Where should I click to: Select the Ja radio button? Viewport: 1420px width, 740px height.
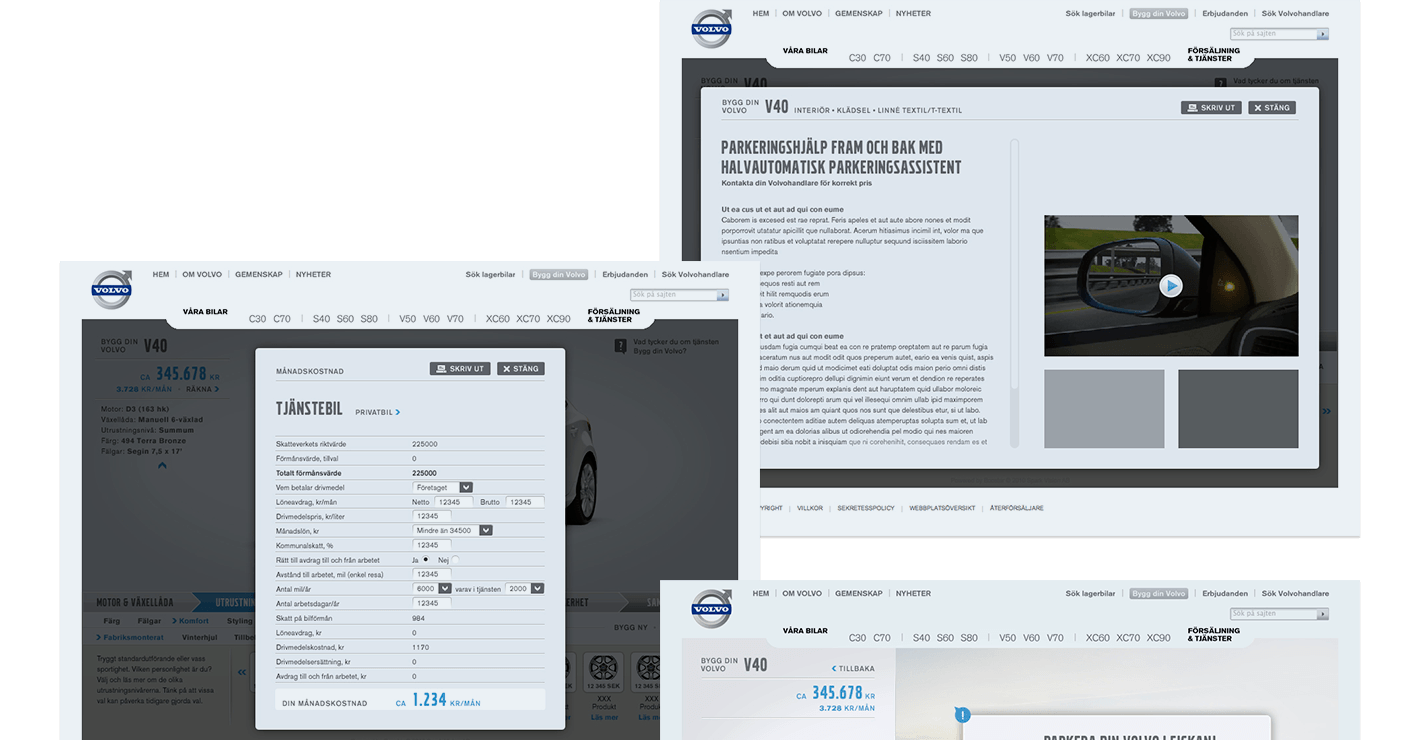[425, 560]
